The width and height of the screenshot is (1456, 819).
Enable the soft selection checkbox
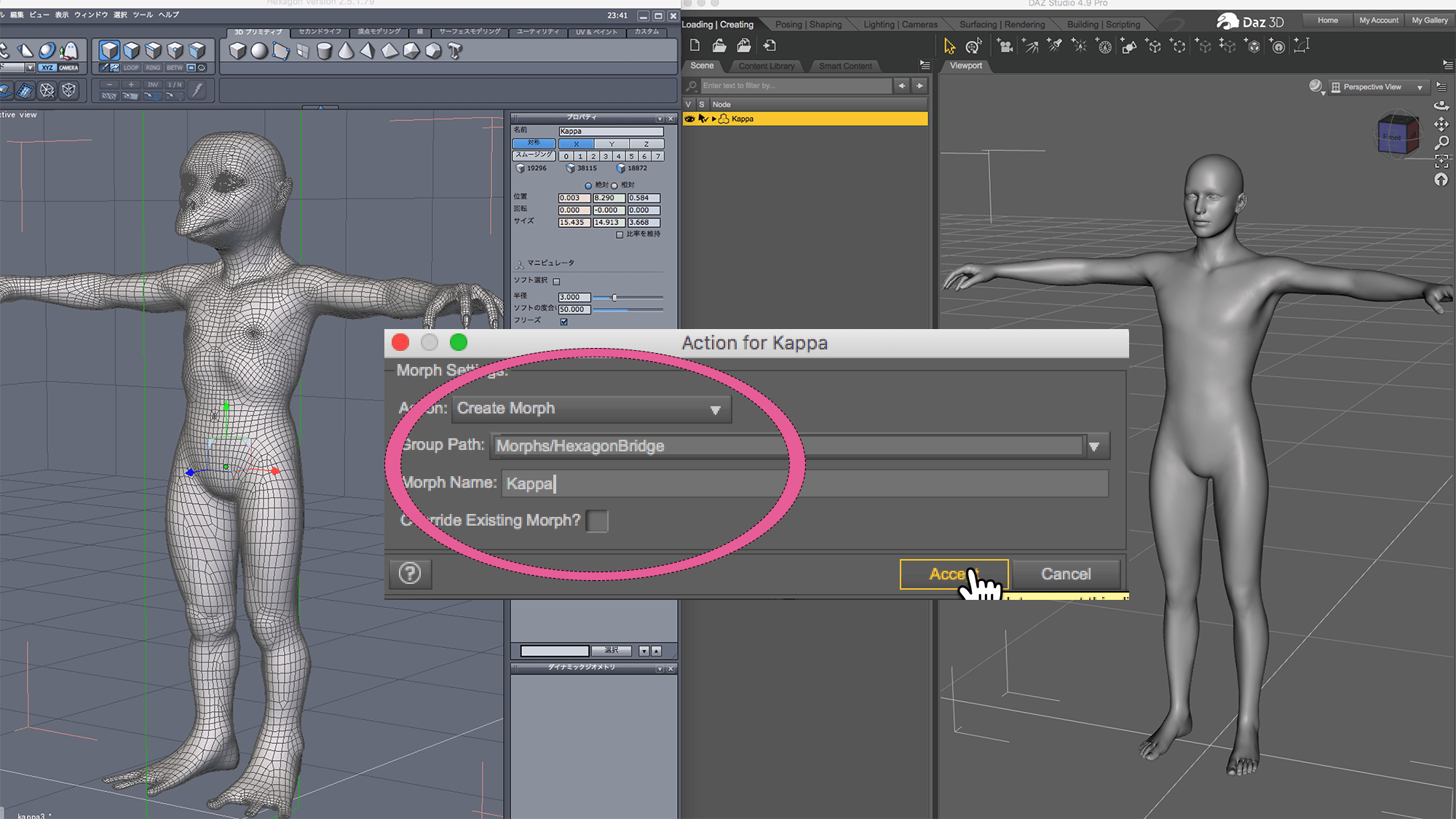point(557,281)
